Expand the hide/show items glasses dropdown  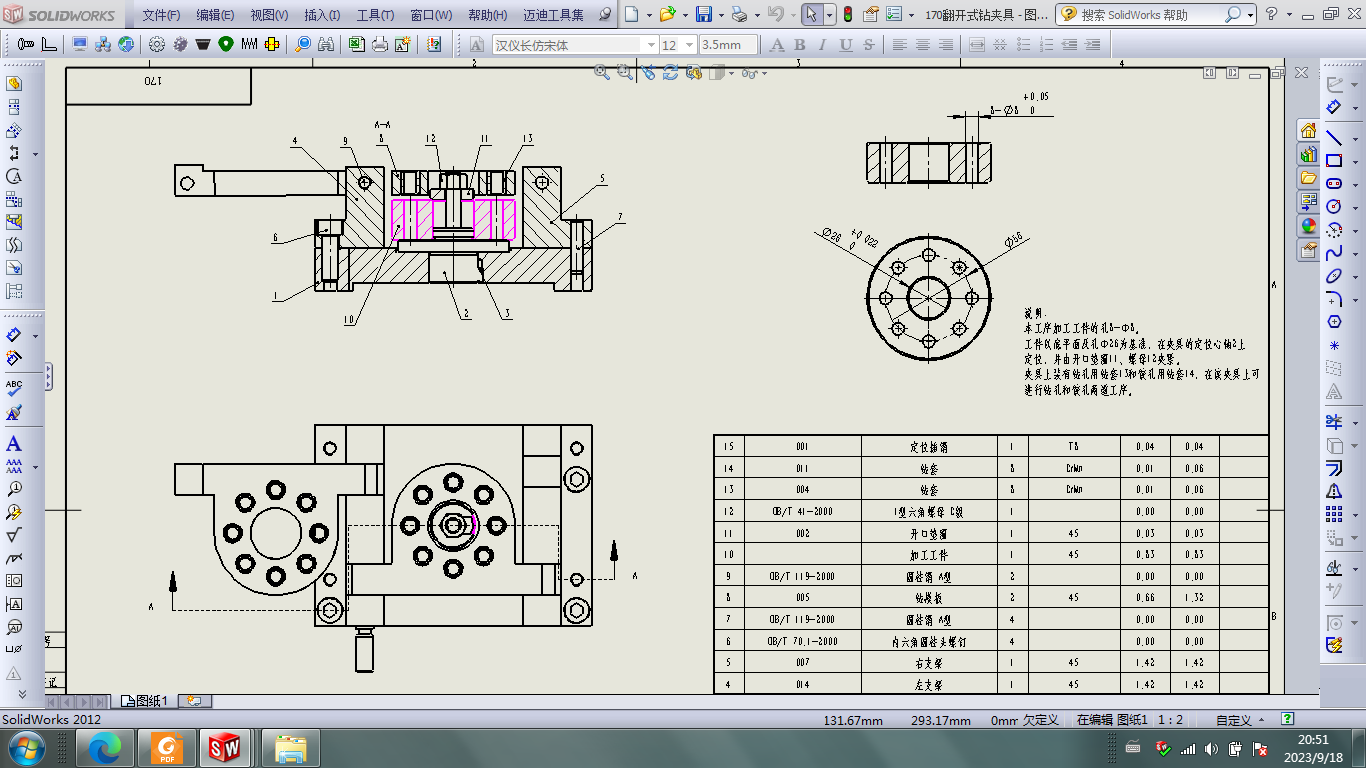(x=765, y=72)
